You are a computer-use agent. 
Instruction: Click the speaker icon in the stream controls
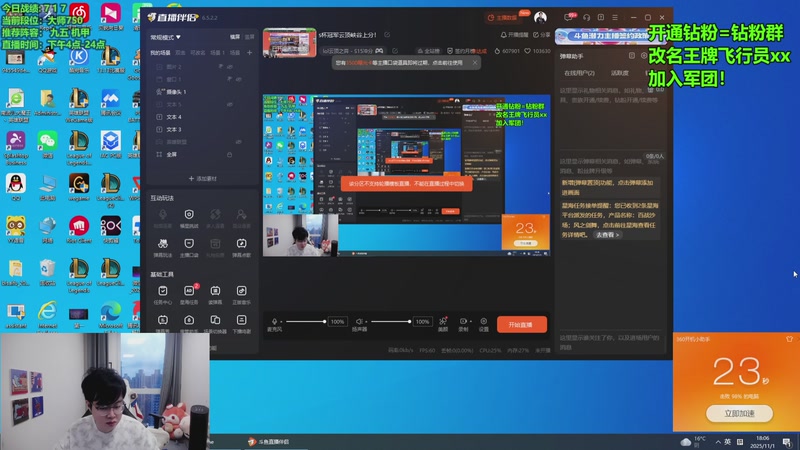tap(358, 321)
